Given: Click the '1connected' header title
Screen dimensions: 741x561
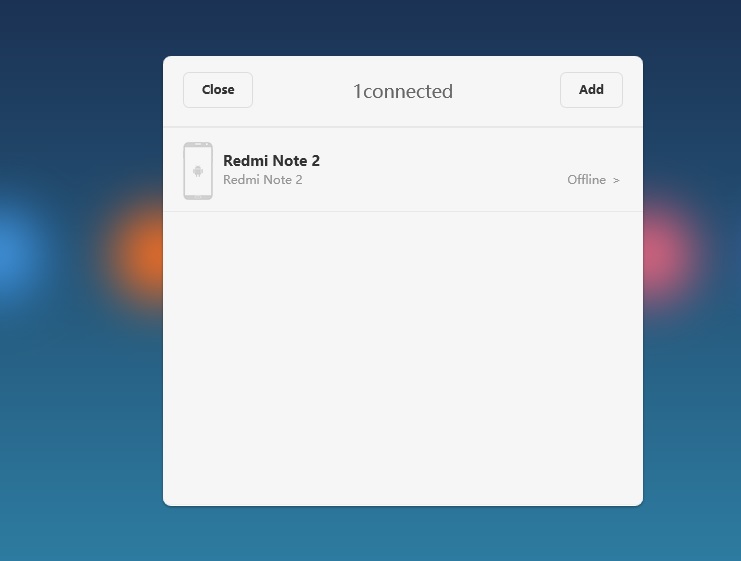Looking at the screenshot, I should point(403,91).
